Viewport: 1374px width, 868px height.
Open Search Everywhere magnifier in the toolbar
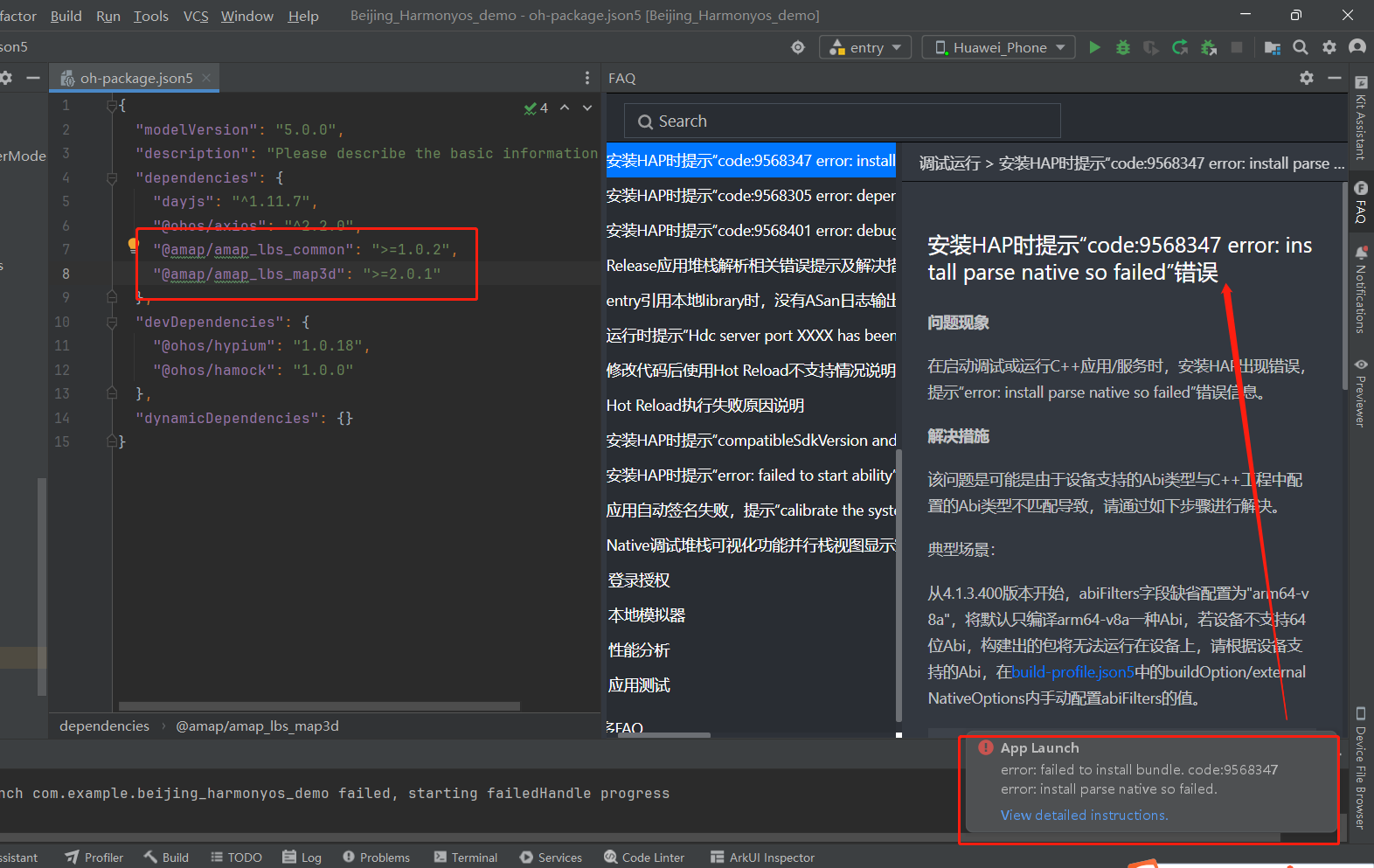click(x=1301, y=47)
